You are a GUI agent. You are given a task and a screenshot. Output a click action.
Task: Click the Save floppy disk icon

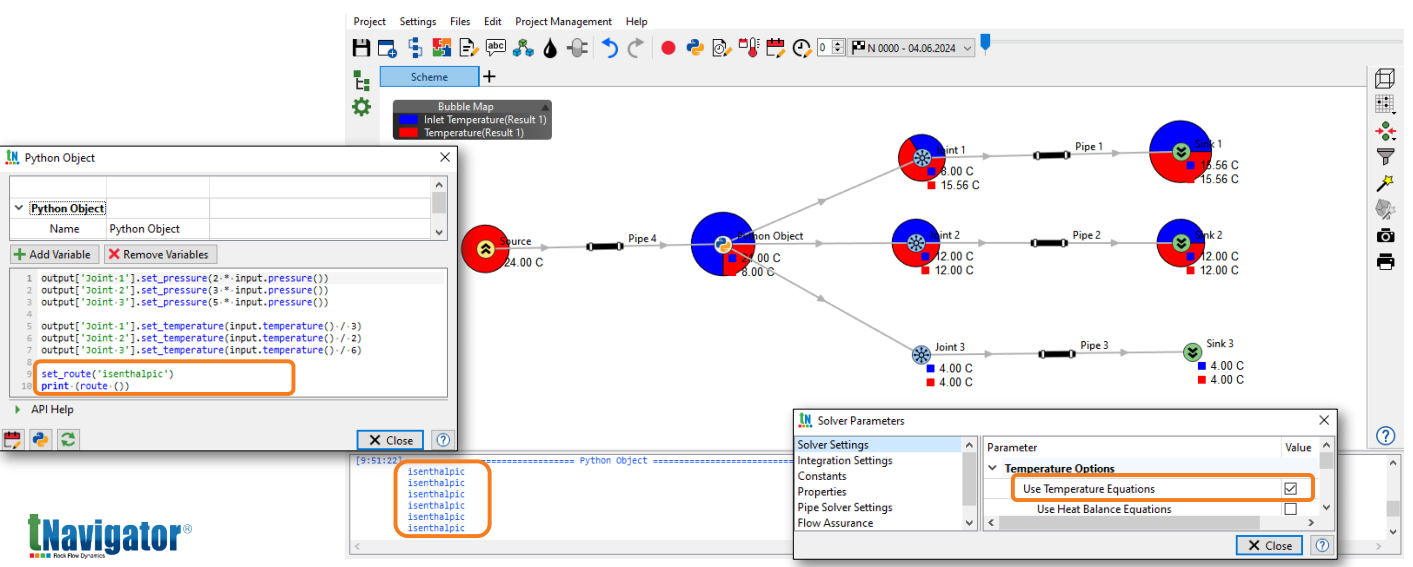[x=362, y=48]
